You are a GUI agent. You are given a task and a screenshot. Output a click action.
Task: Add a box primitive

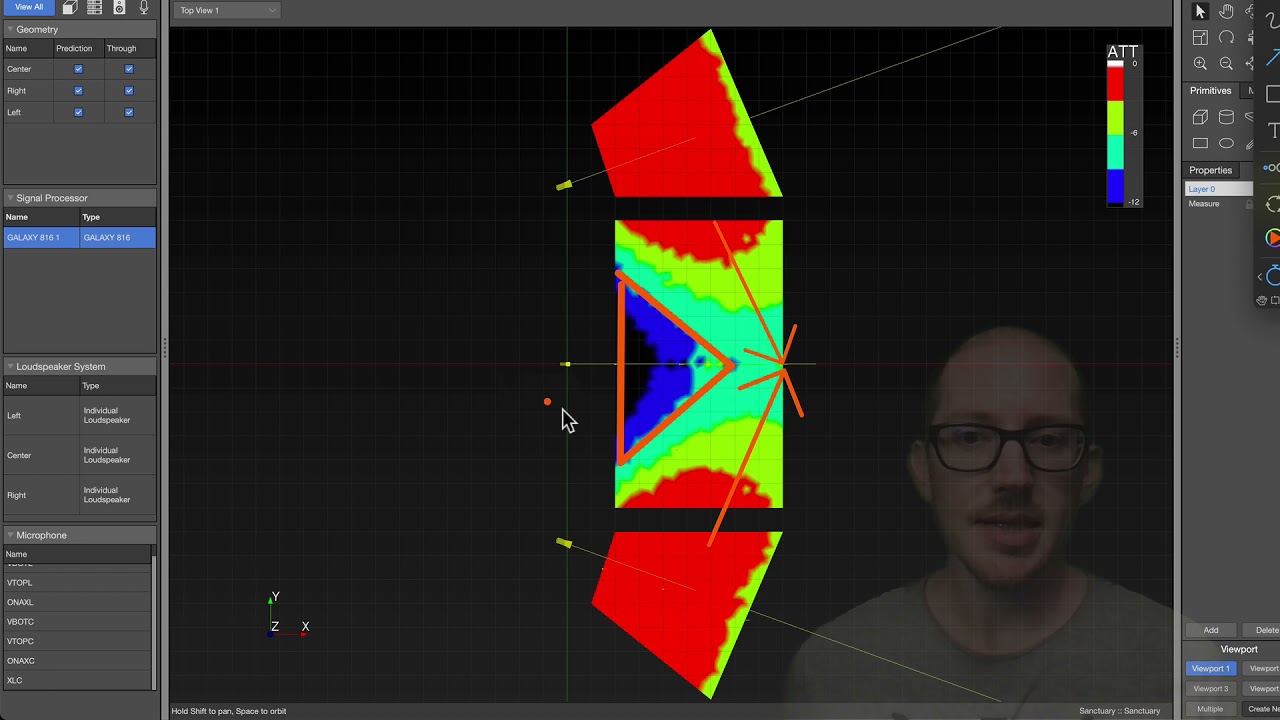pos(1200,117)
